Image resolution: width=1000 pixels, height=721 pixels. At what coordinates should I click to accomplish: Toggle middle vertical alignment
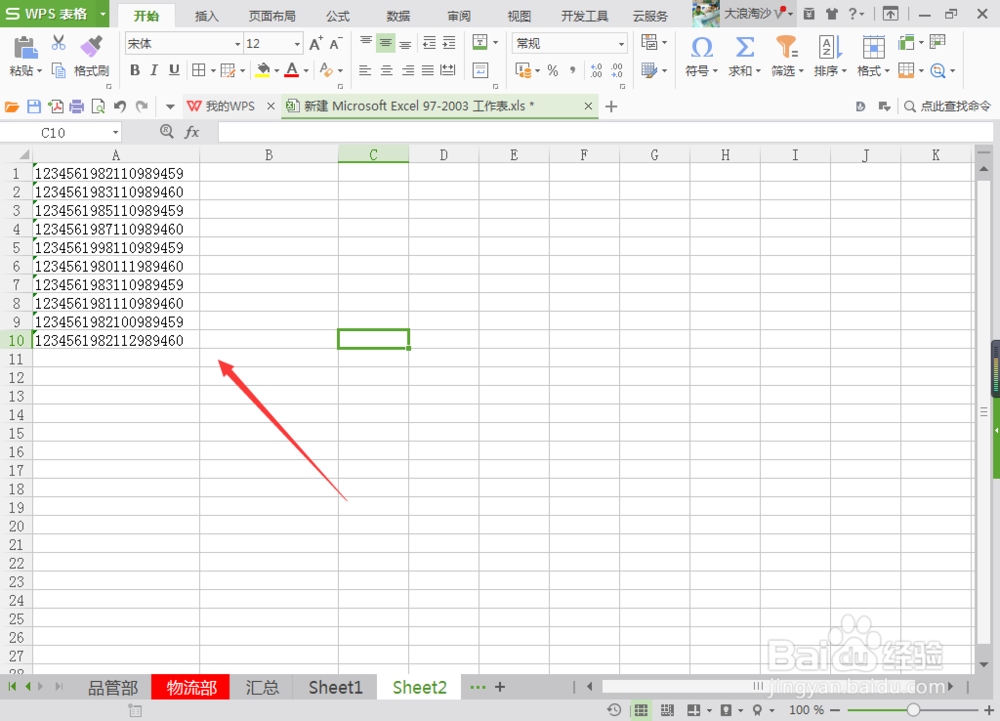(x=385, y=43)
